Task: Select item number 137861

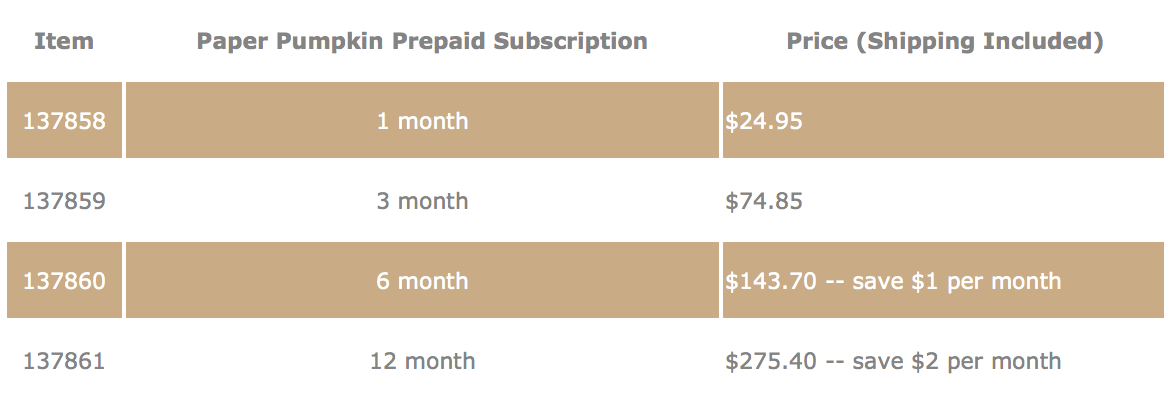Action: [65, 361]
